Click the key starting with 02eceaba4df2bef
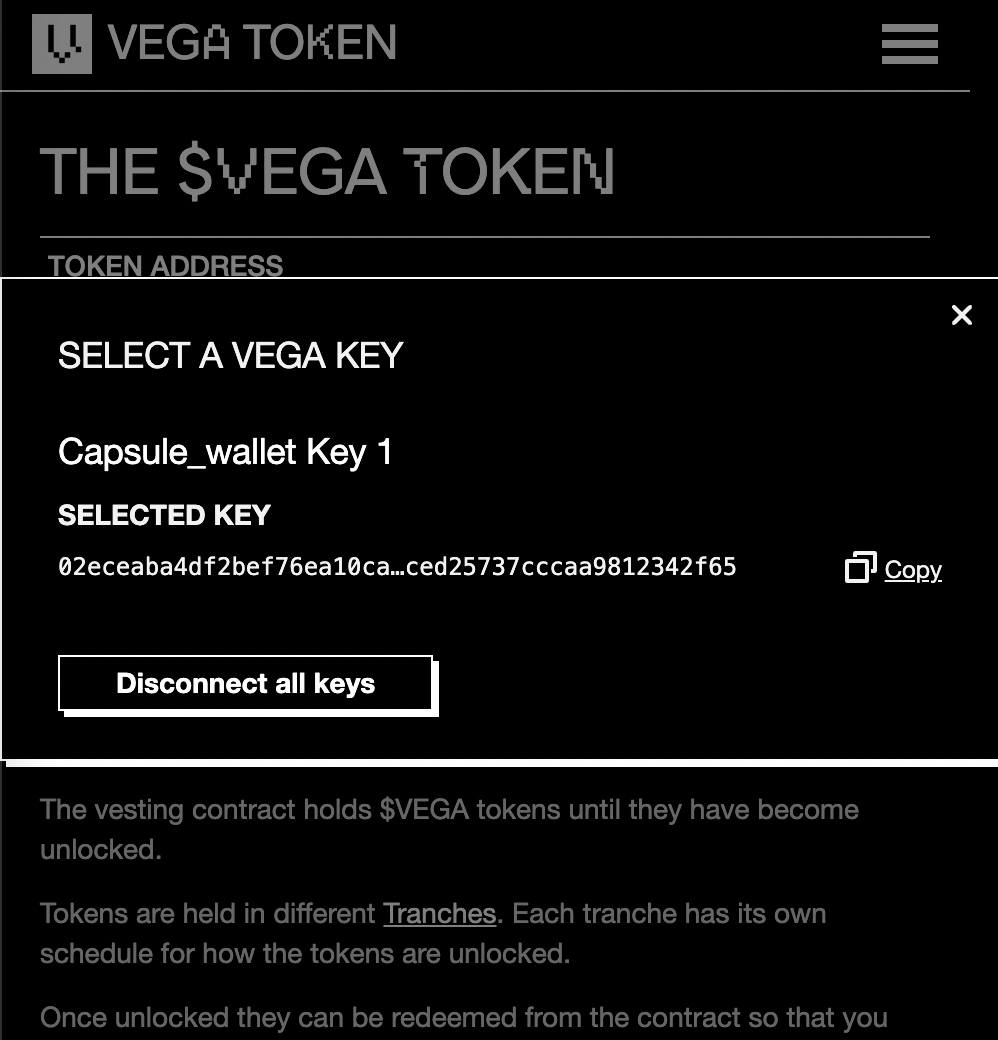The width and height of the screenshot is (998, 1040). 398,567
